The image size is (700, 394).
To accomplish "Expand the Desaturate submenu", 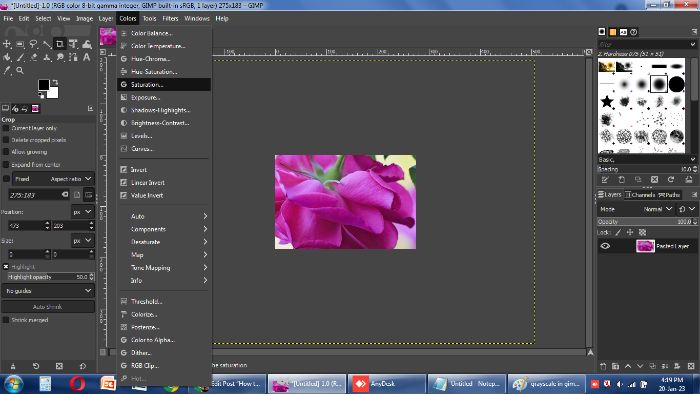I will (164, 242).
